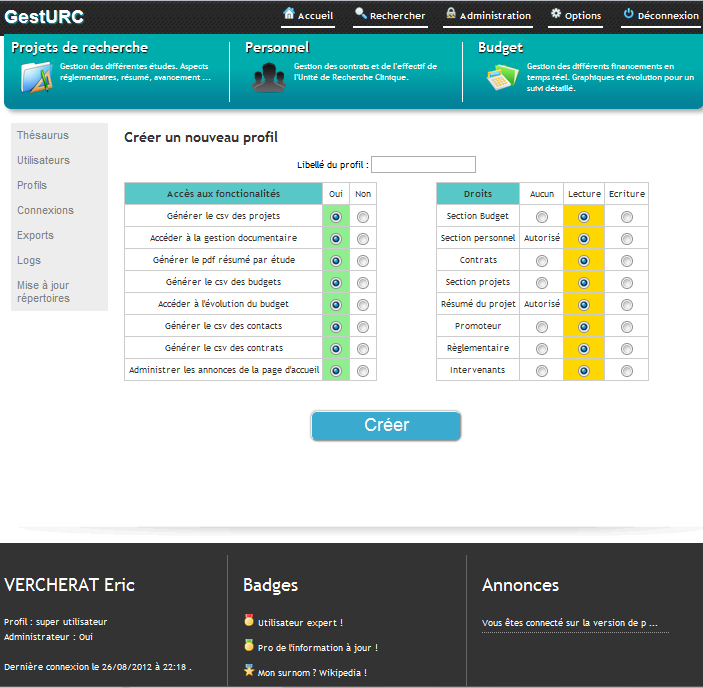Viewport: 703px width, 688px height.
Task: Click the gear icon beside Options
Action: click(x=556, y=13)
